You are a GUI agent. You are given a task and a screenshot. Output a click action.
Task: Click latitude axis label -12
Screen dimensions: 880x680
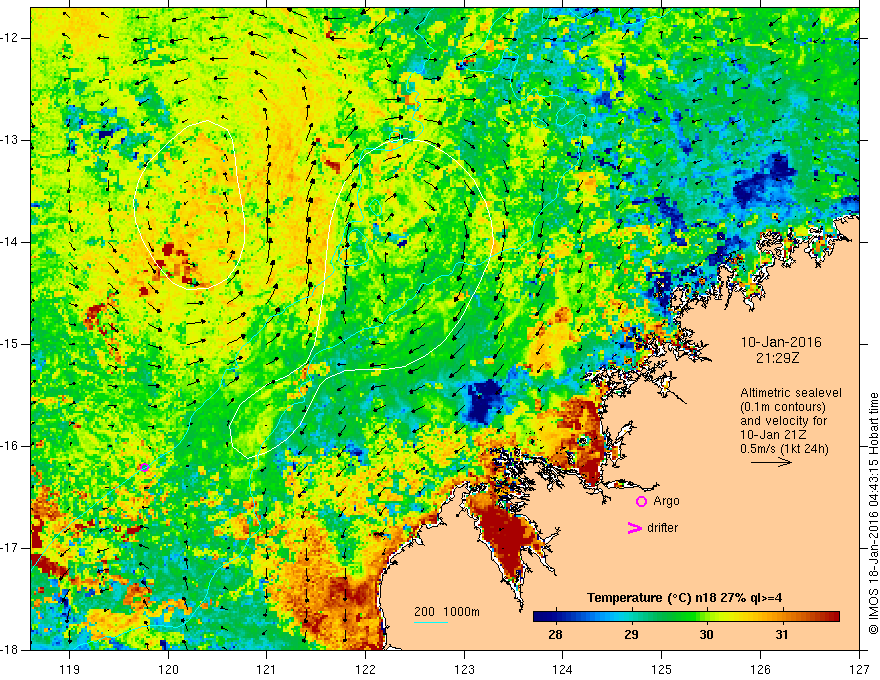pyautogui.click(x=10, y=38)
